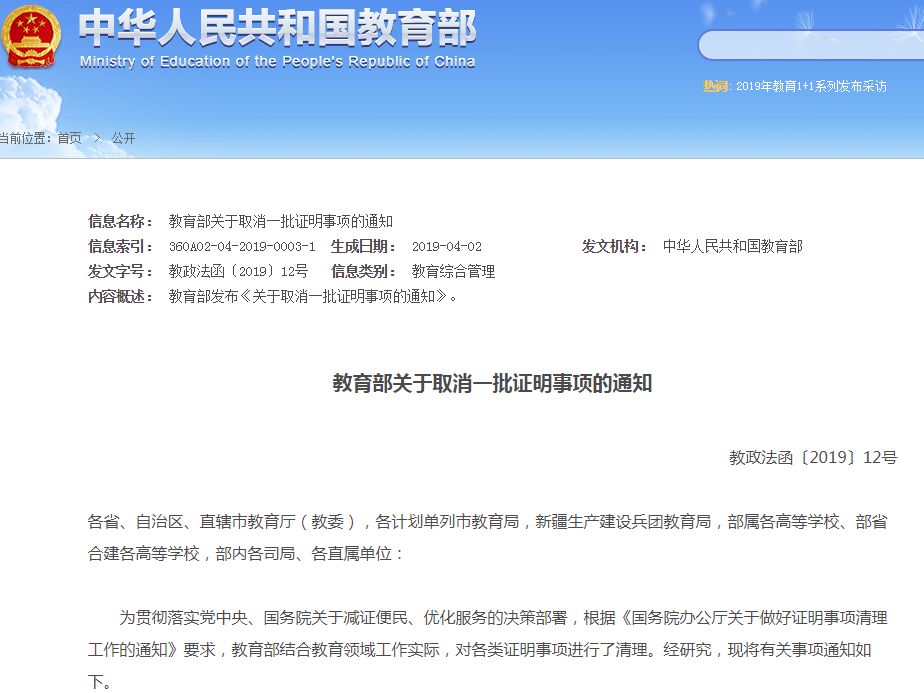Click right-aligned document number 教政法函〔2019〕12号
Image resolution: width=924 pixels, height=693 pixels.
point(813,458)
